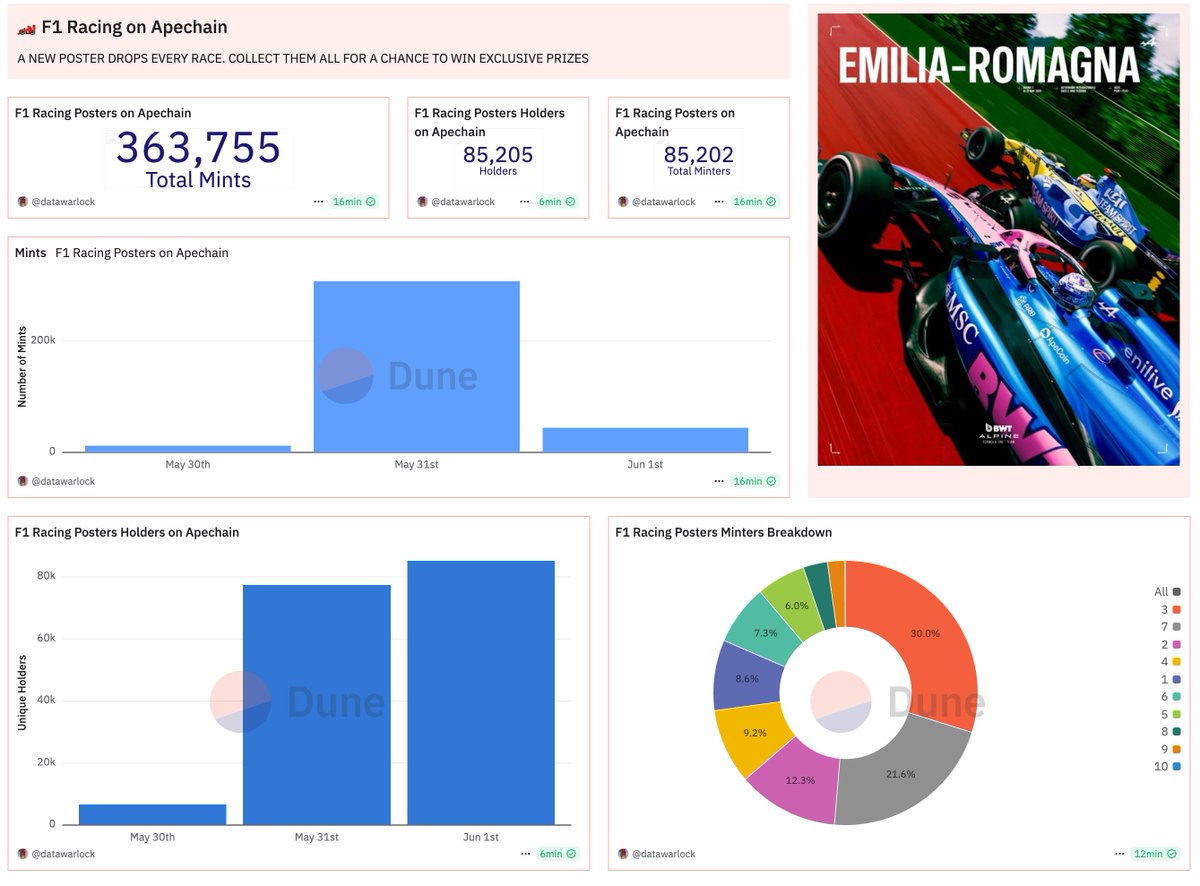Toggle legend entry 8 in pie legend
Image resolution: width=1200 pixels, height=886 pixels.
tap(1171, 732)
